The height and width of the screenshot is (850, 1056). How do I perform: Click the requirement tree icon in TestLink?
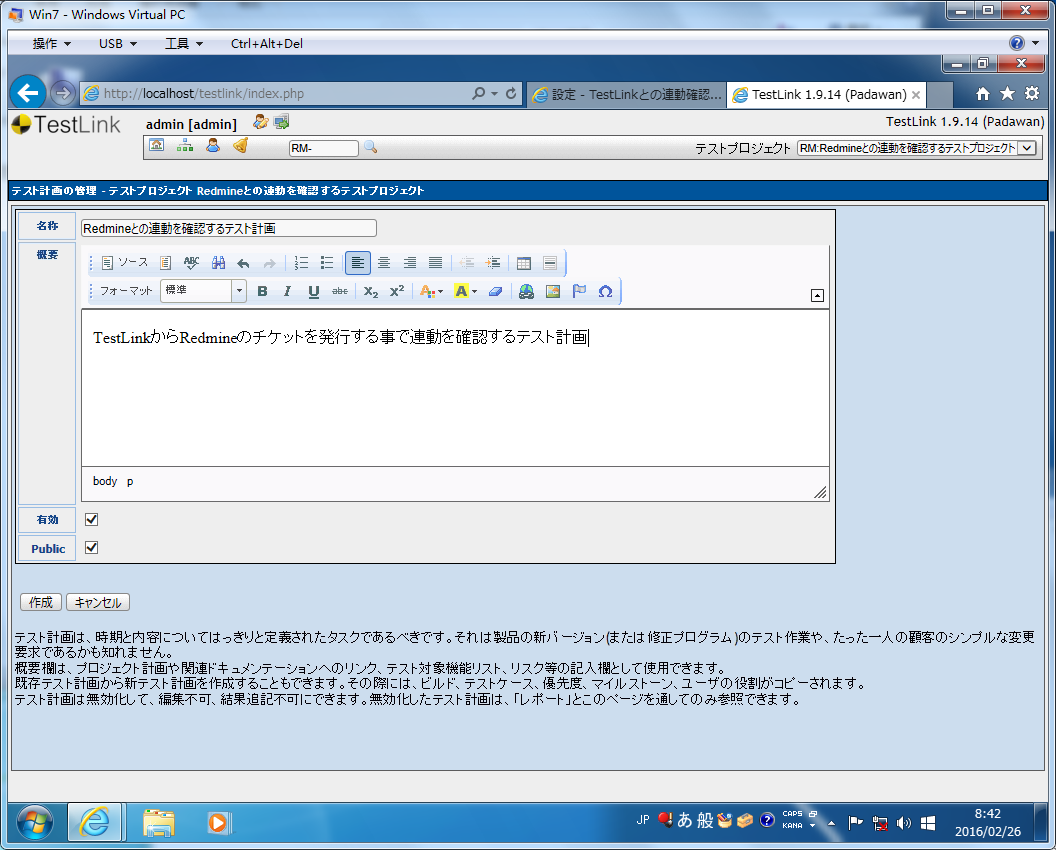click(185, 145)
